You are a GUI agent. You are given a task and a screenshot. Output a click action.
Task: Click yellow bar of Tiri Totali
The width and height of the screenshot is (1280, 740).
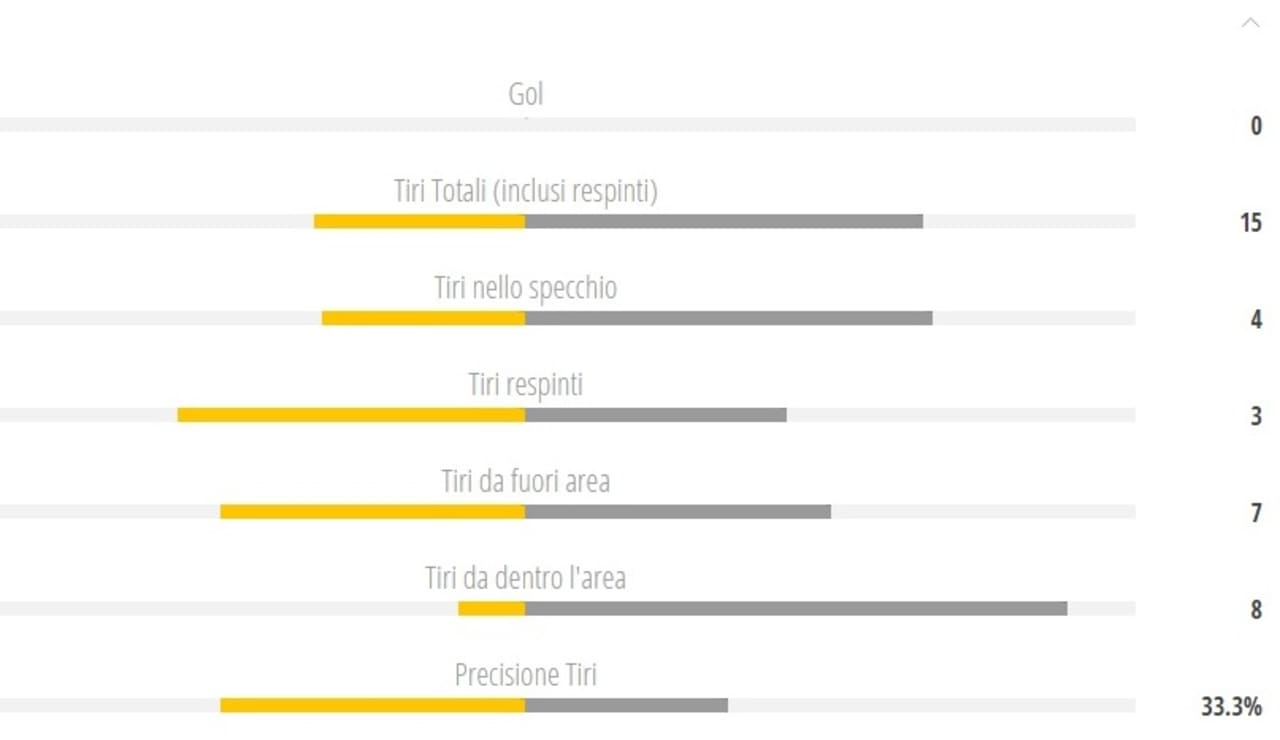[x=419, y=221]
